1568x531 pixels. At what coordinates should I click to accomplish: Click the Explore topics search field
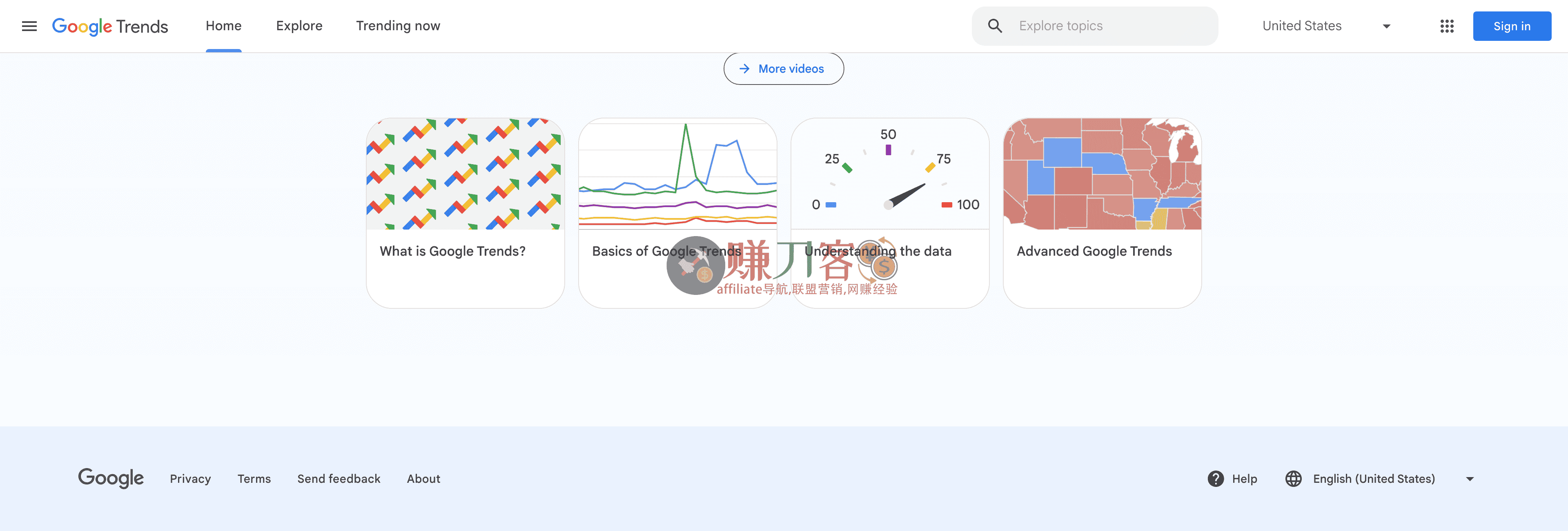pyautogui.click(x=1096, y=26)
